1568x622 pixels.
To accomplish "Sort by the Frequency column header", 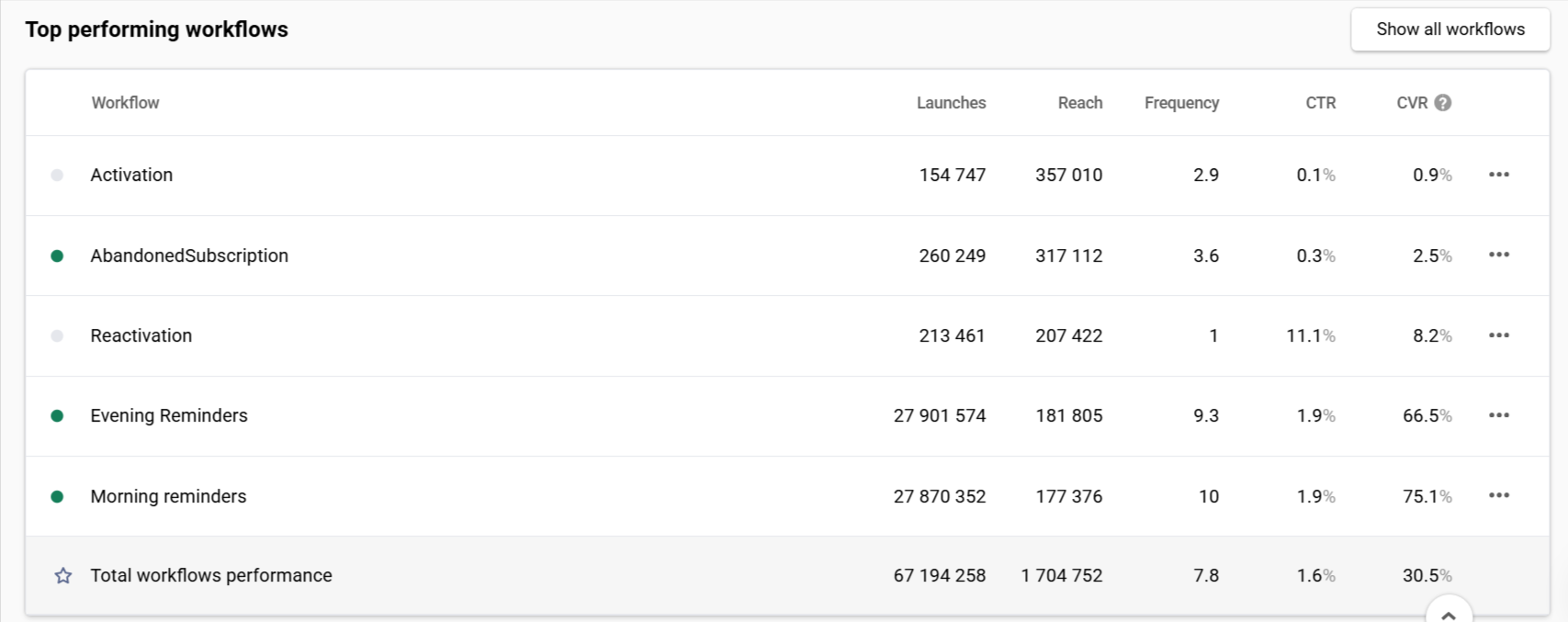I will (x=1181, y=103).
